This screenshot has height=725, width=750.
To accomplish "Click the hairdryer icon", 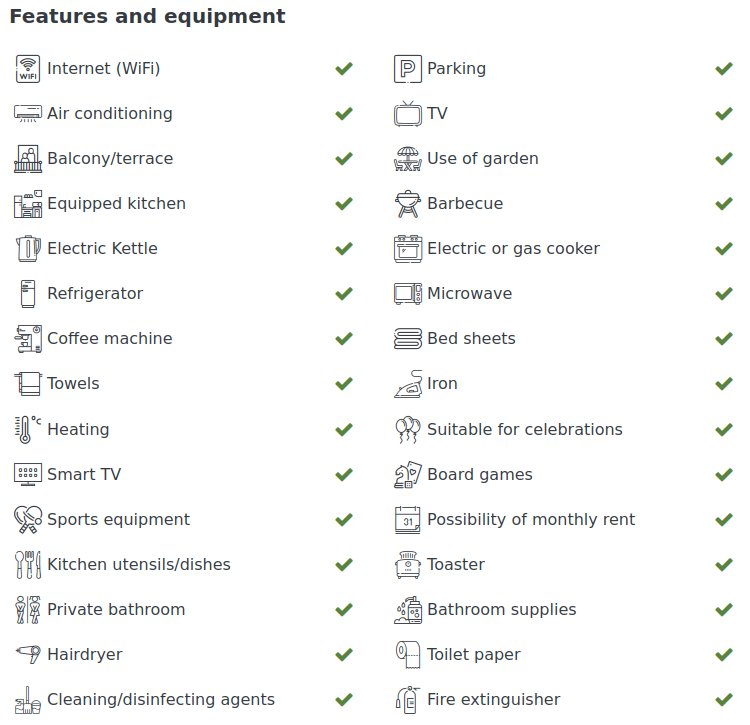I will (x=28, y=655).
